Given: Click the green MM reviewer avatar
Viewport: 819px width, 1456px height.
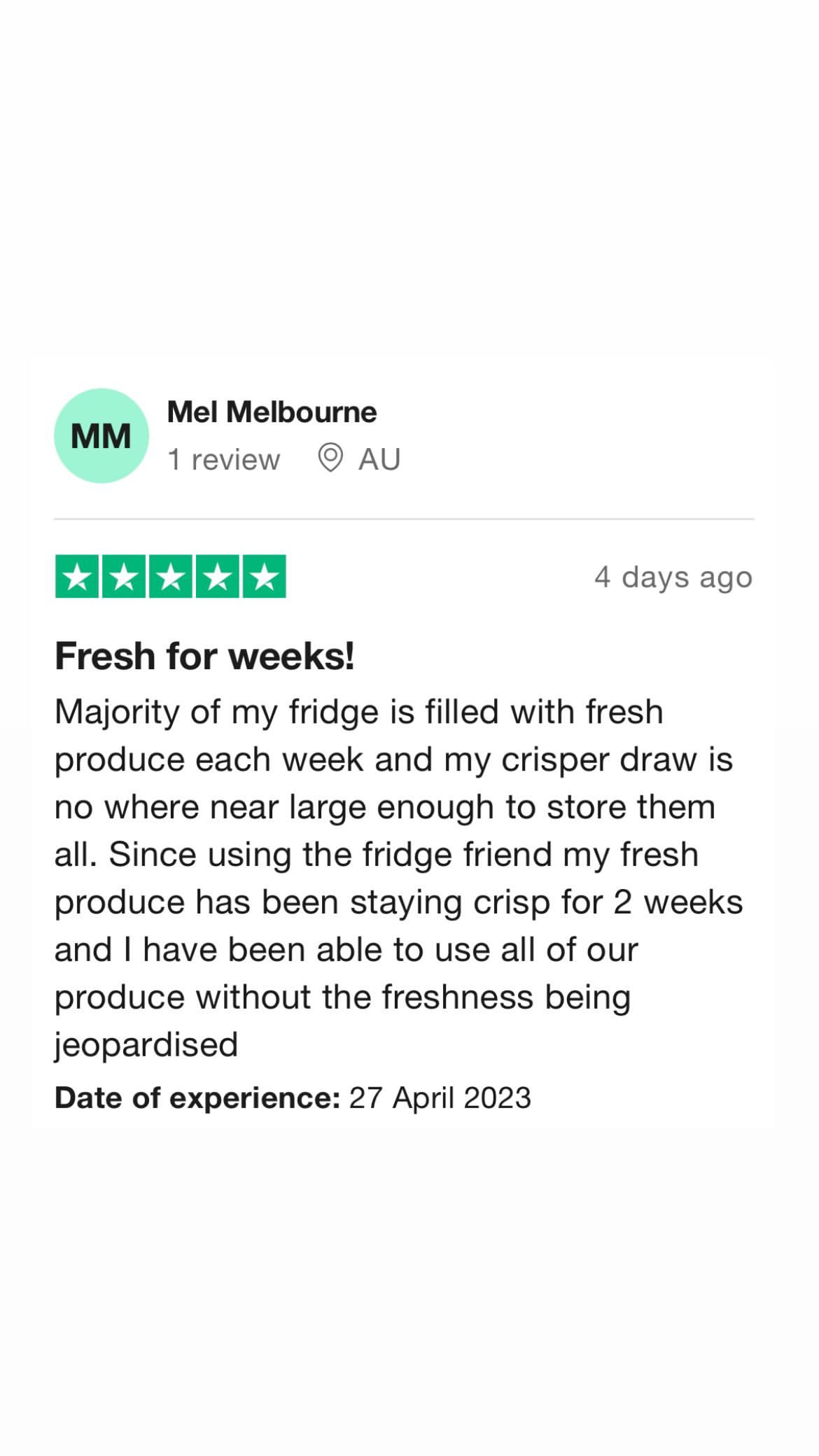Looking at the screenshot, I should pos(101,435).
